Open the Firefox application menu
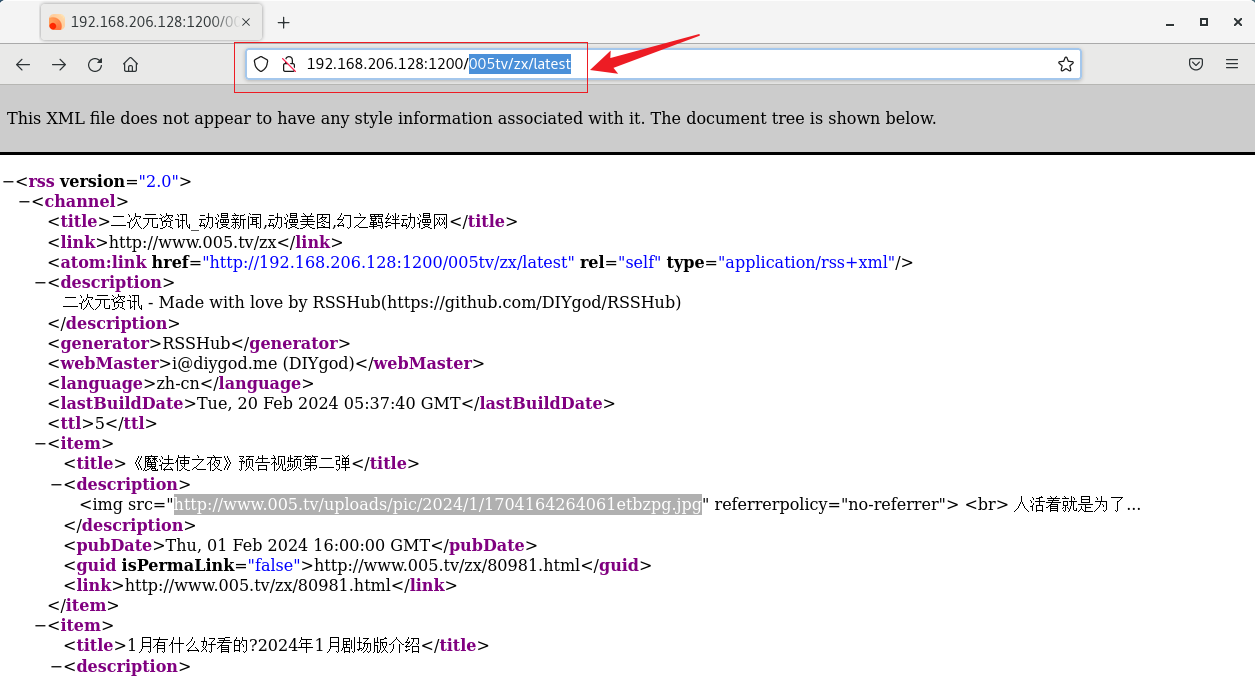The width and height of the screenshot is (1255, 676). 1232,64
